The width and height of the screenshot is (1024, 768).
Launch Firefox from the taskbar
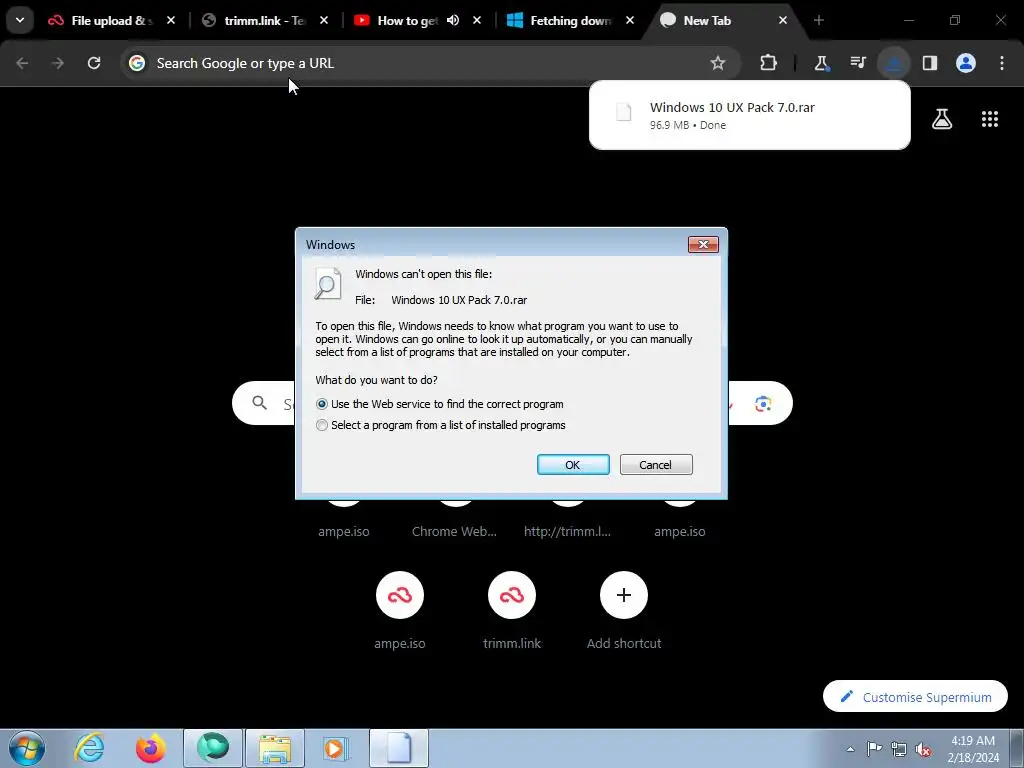tap(150, 748)
